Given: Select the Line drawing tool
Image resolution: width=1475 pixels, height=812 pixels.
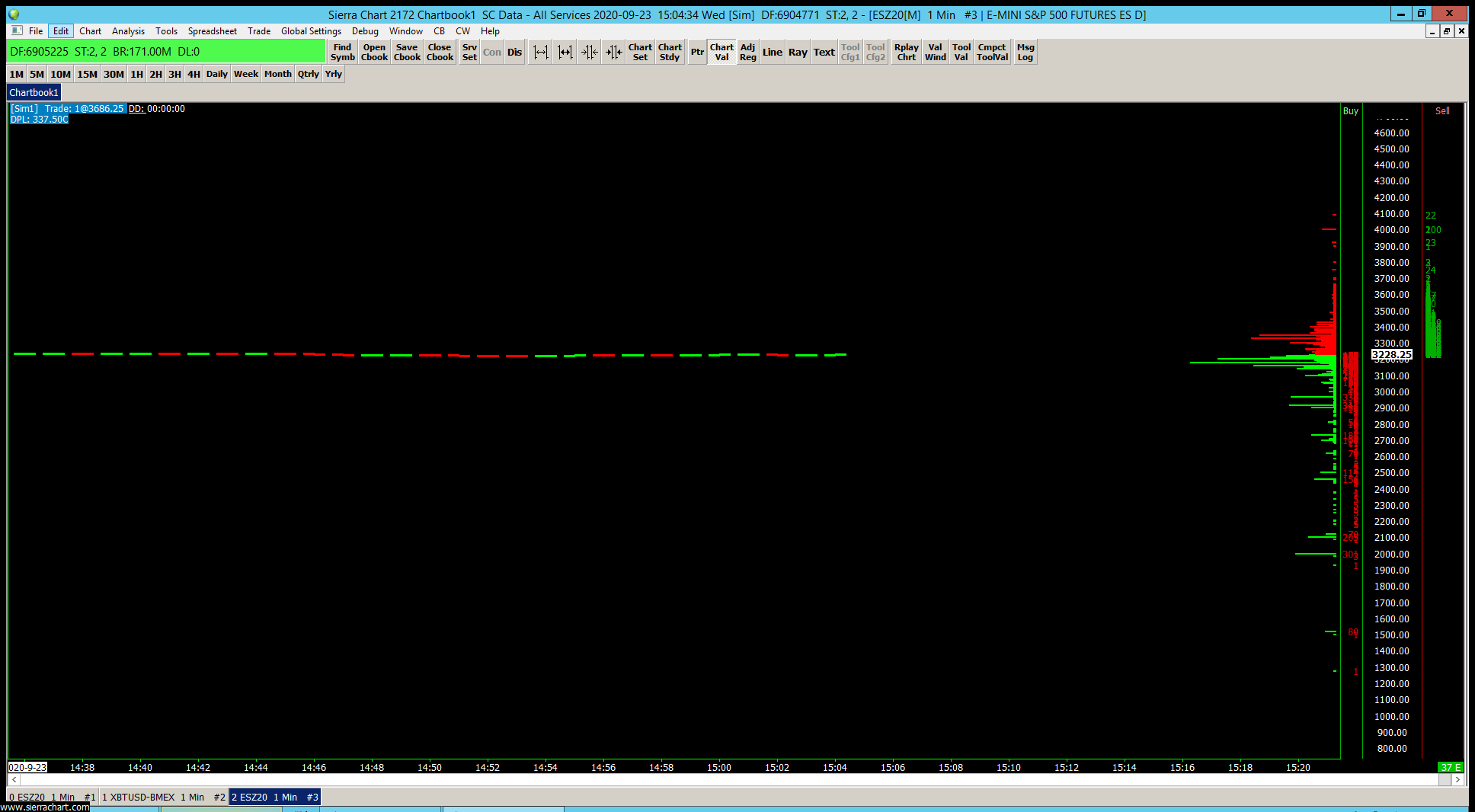Looking at the screenshot, I should pos(773,52).
